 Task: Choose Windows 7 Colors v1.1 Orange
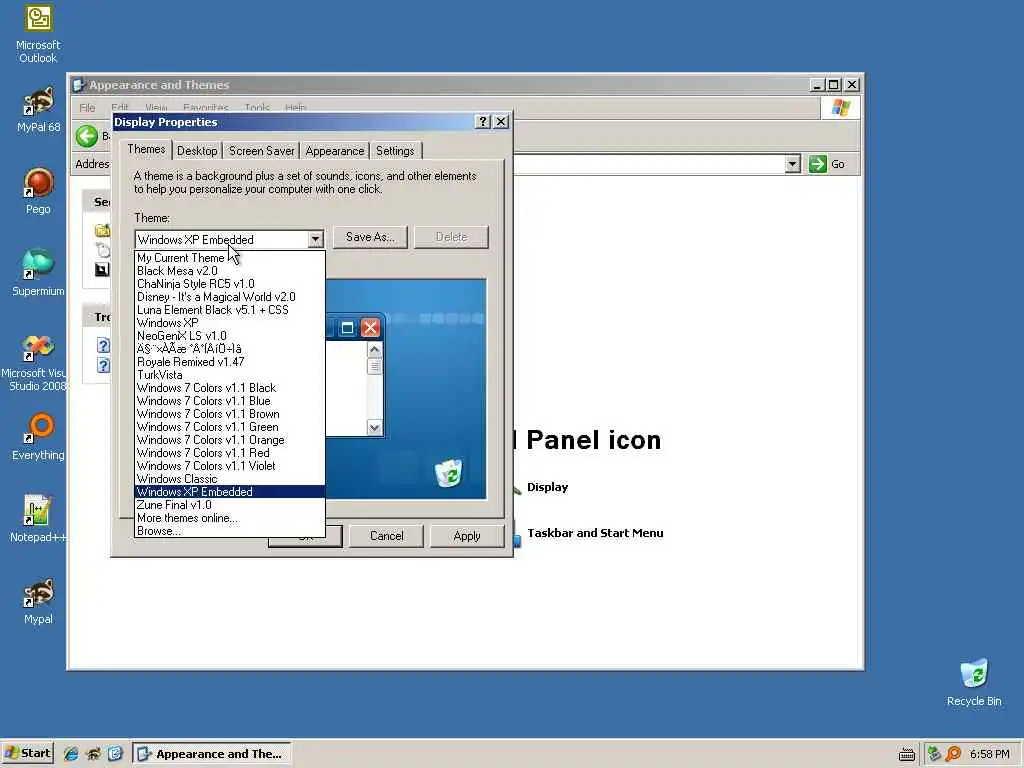(x=230, y=440)
